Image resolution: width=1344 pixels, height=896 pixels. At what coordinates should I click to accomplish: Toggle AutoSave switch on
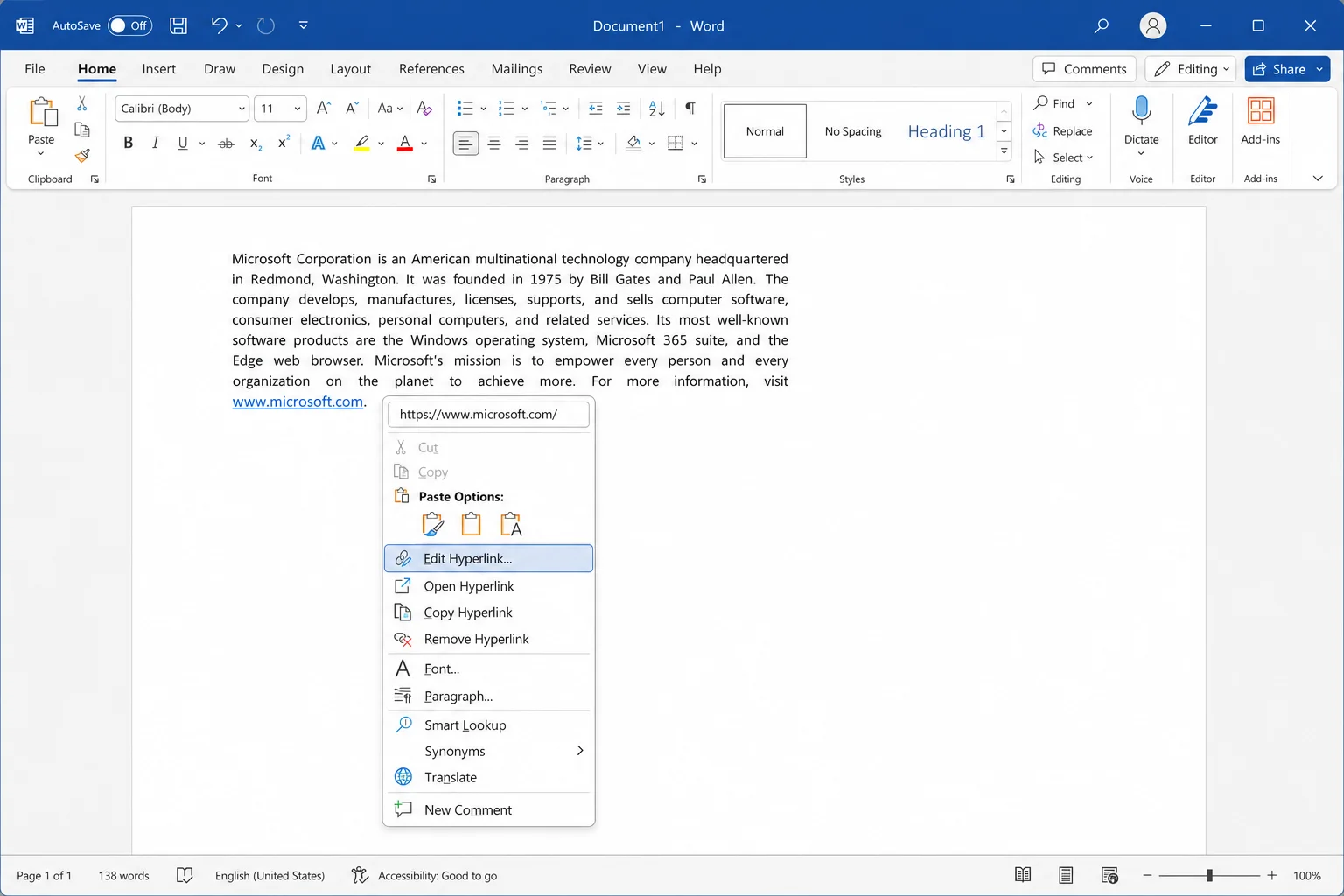pyautogui.click(x=129, y=25)
